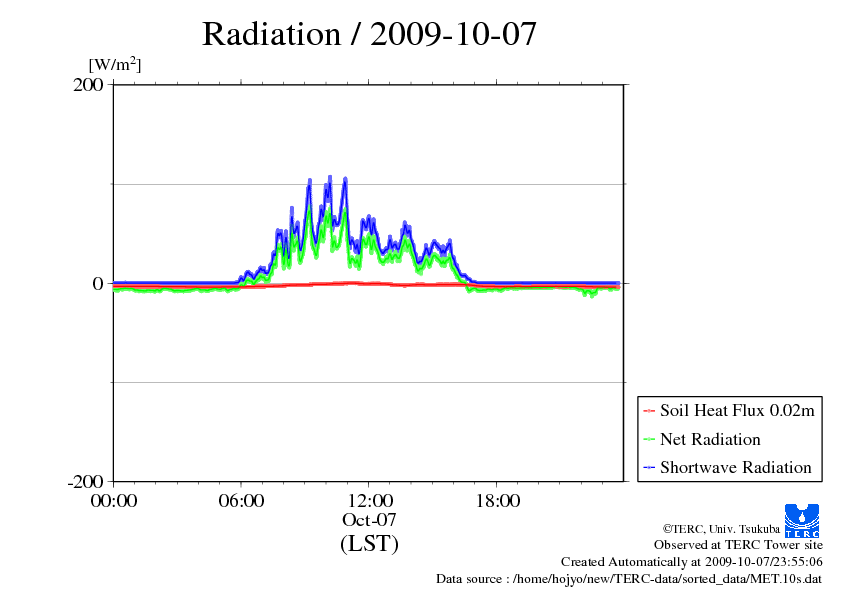The width and height of the screenshot is (842, 595).
Task: Click the red Soil Heat Flux legend marker
Action: pyautogui.click(x=649, y=411)
